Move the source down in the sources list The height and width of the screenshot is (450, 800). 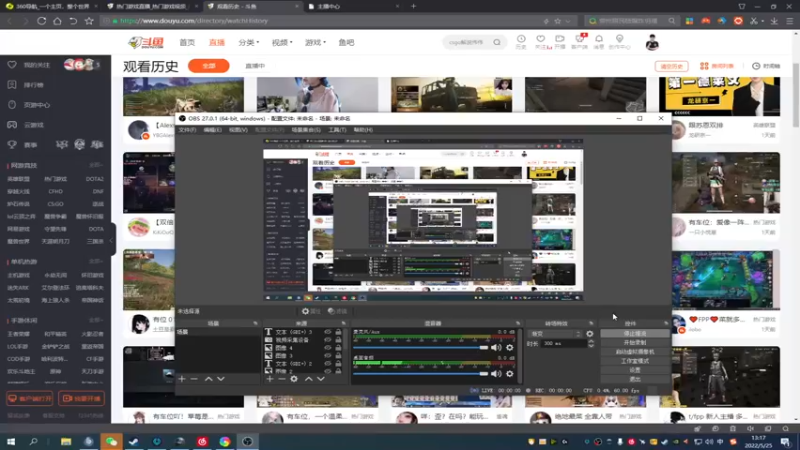pos(320,379)
